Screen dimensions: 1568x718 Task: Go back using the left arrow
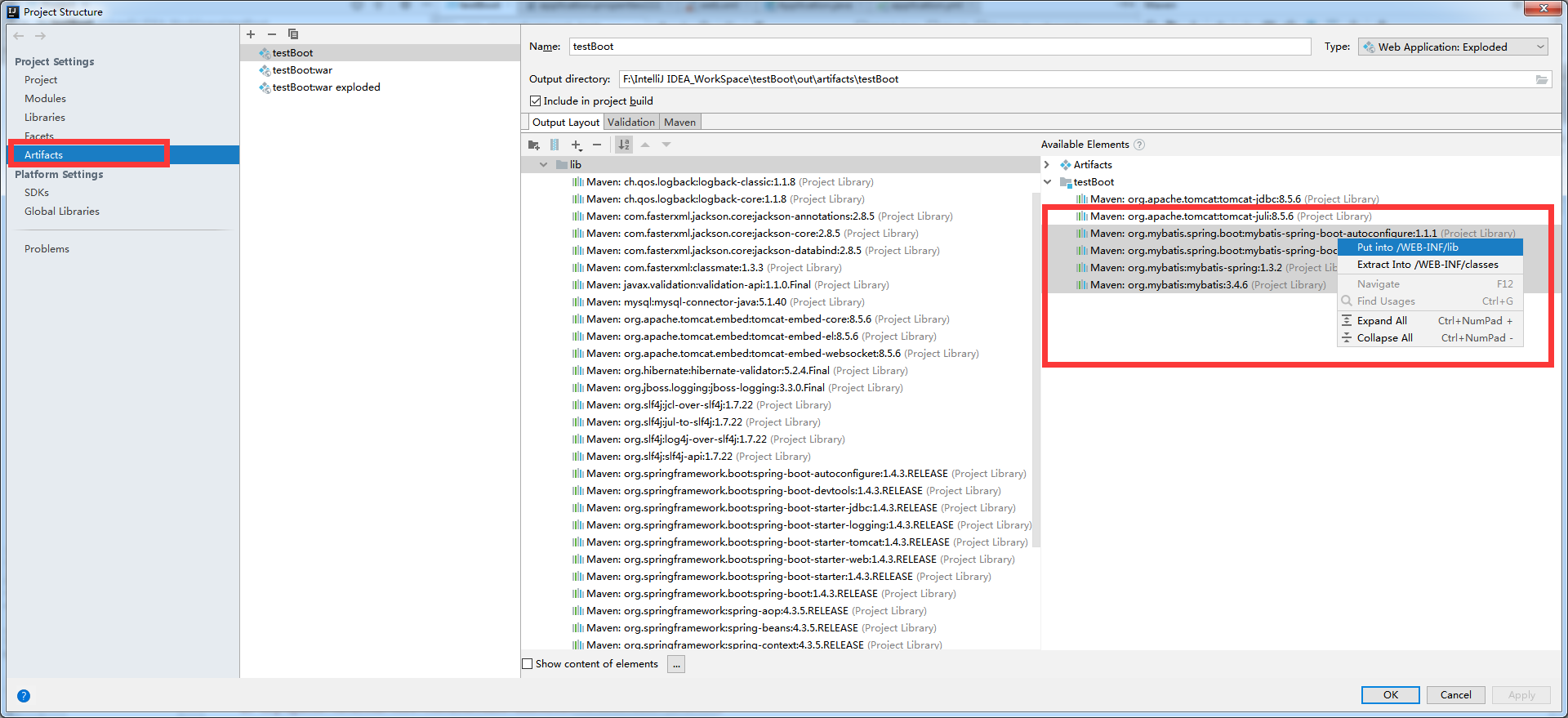(19, 36)
